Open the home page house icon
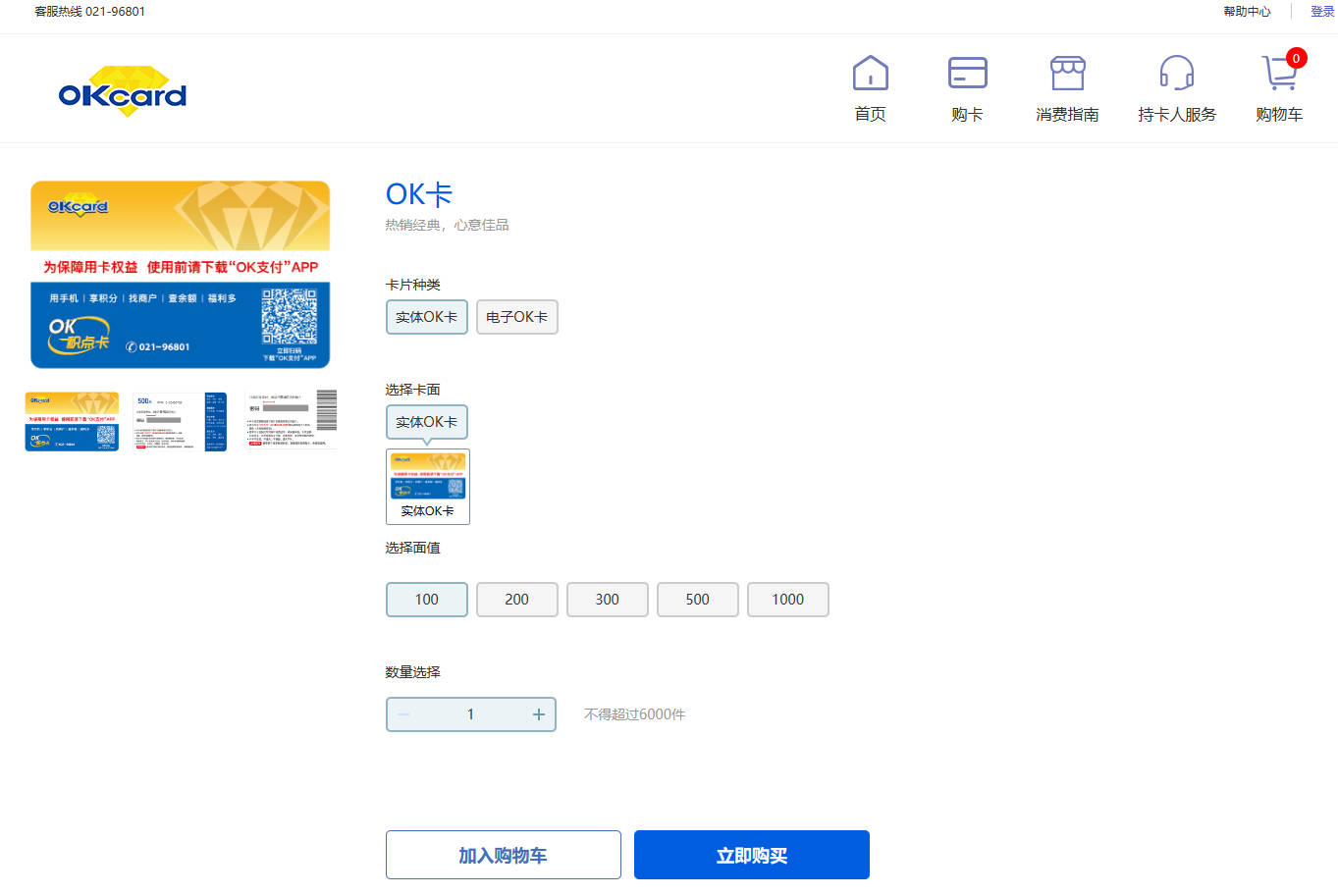This screenshot has height=896, width=1338. (x=871, y=74)
